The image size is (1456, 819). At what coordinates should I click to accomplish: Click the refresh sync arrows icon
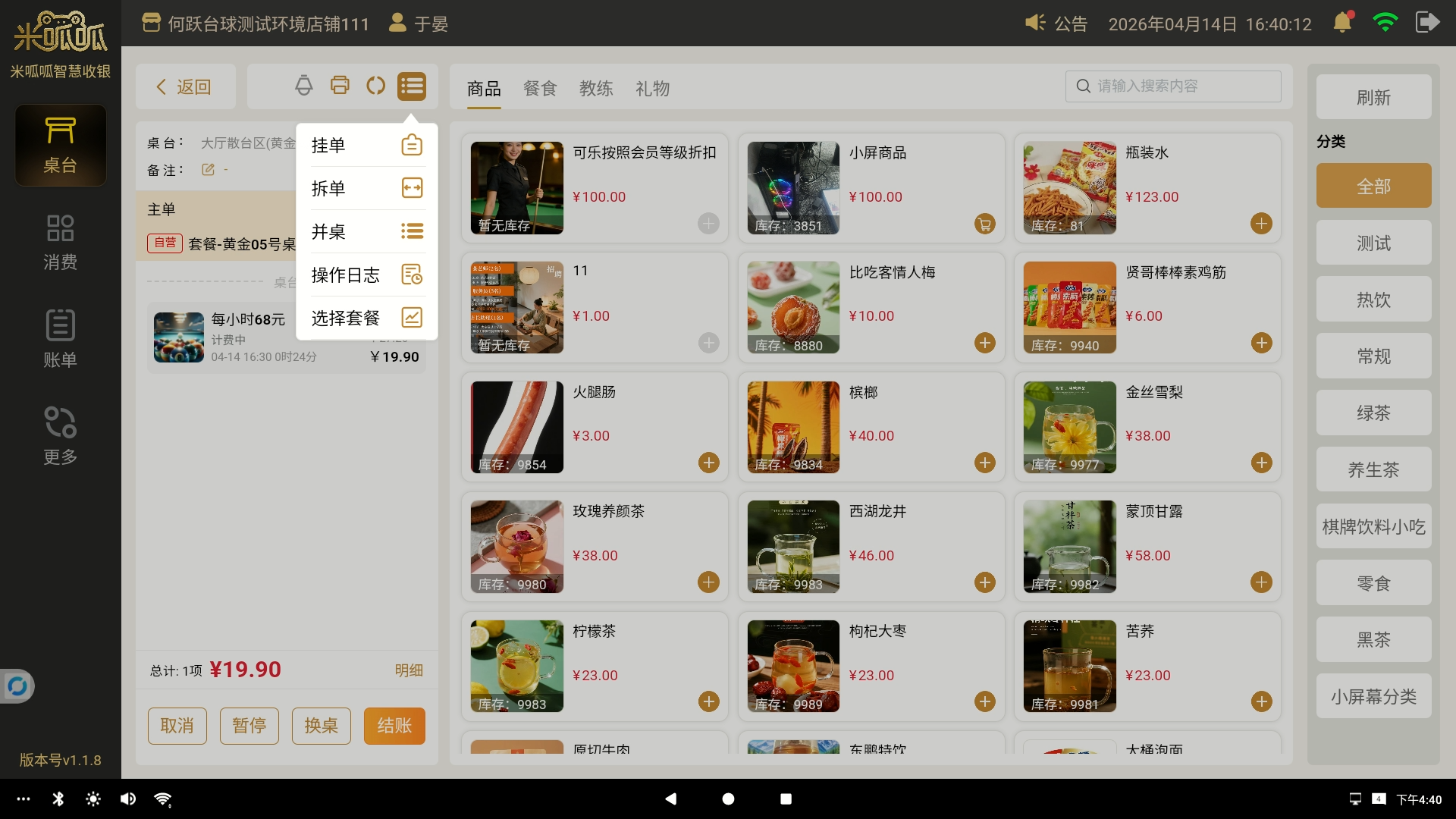[375, 86]
